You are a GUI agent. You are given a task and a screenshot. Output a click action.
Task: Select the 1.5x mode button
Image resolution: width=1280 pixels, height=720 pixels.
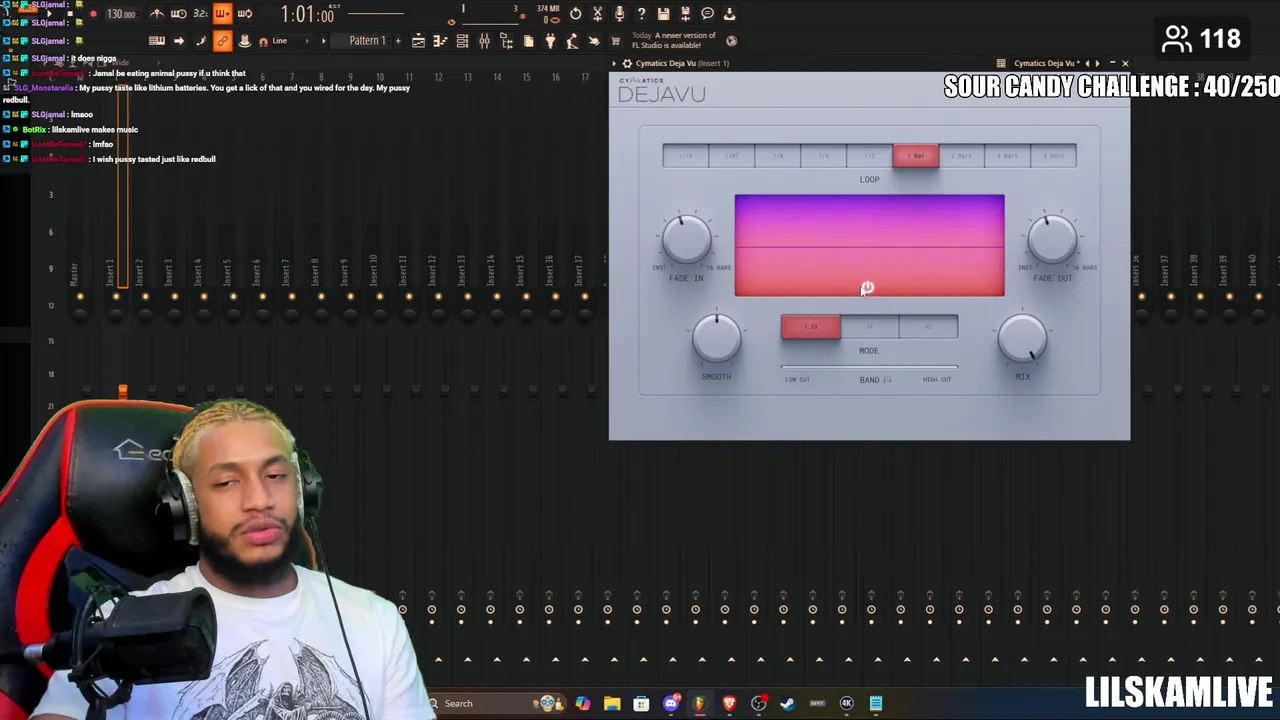(x=811, y=327)
